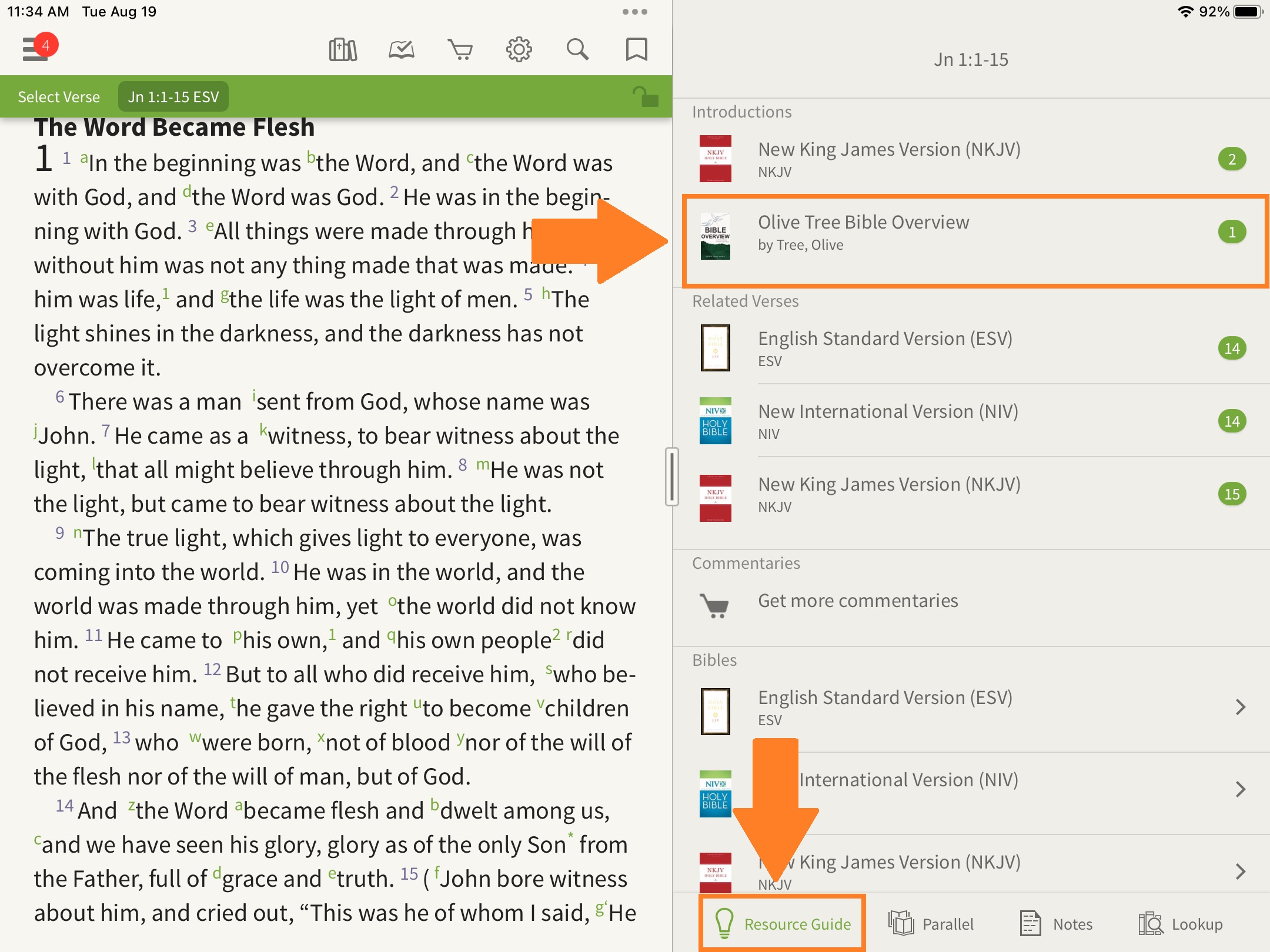
Task: Open the settings gear icon
Action: (x=519, y=50)
